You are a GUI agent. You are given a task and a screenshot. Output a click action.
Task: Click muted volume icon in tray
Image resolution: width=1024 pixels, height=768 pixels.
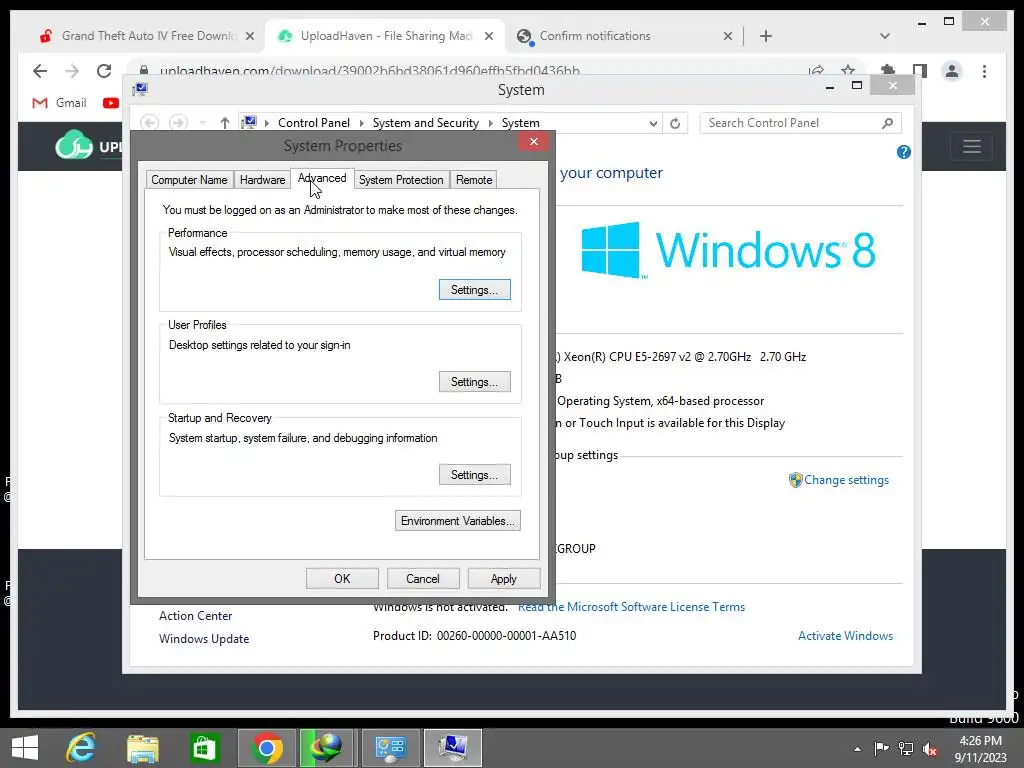coord(929,748)
